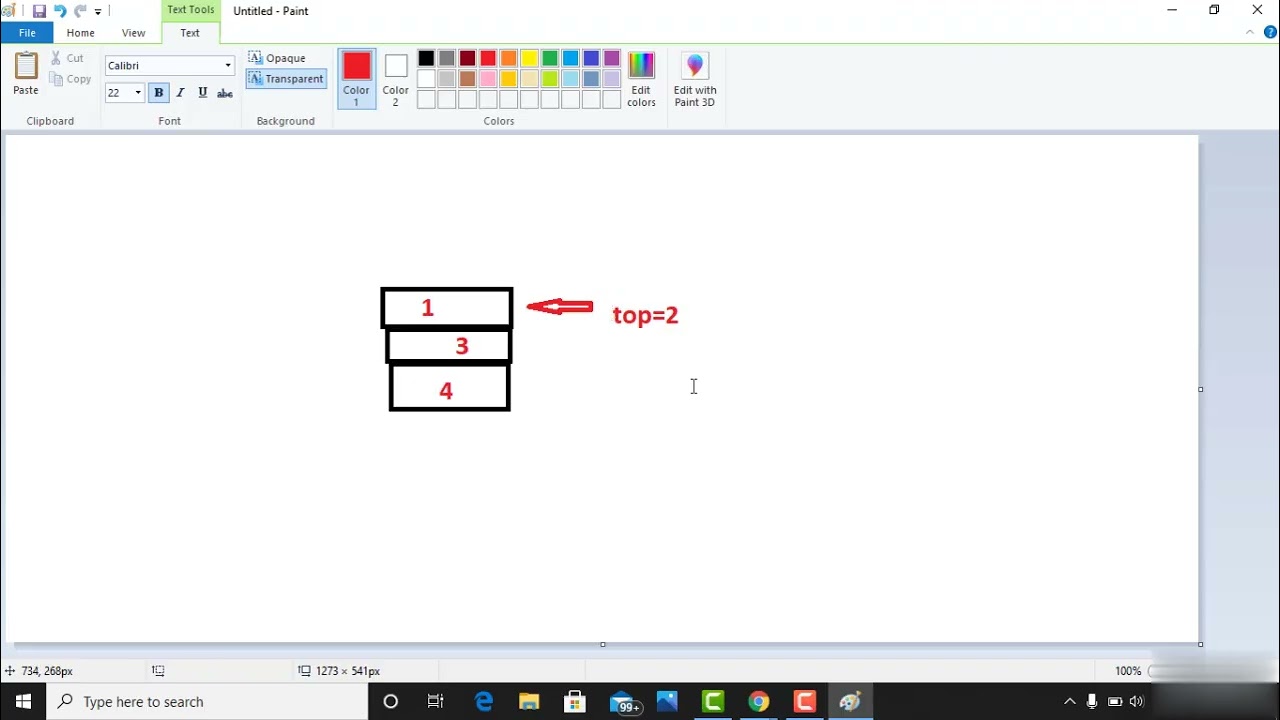
Task: Open Customize Quick Access Toolbar dropdown
Action: pos(98,12)
